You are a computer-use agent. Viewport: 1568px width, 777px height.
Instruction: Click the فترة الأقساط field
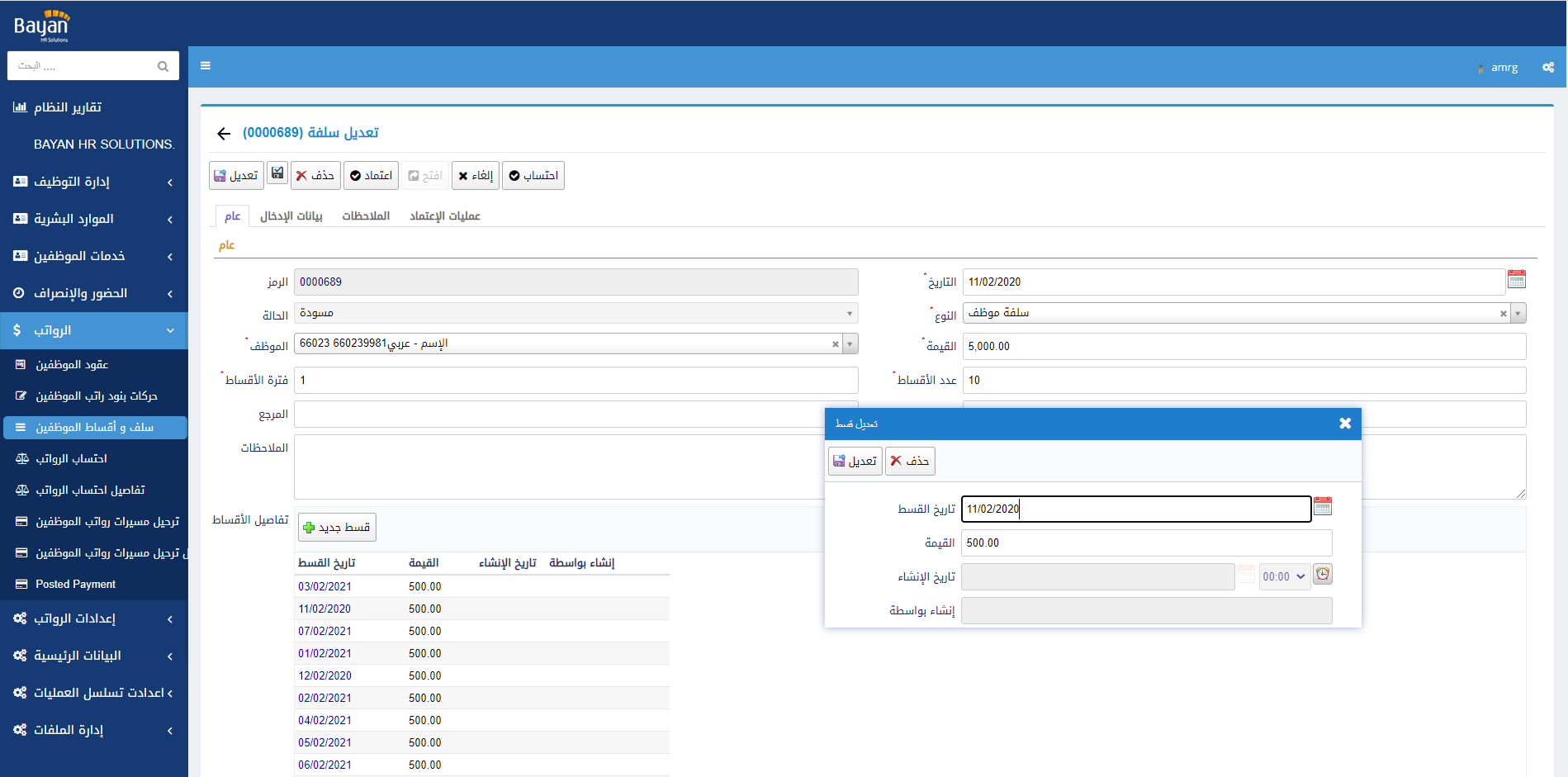pos(576,380)
